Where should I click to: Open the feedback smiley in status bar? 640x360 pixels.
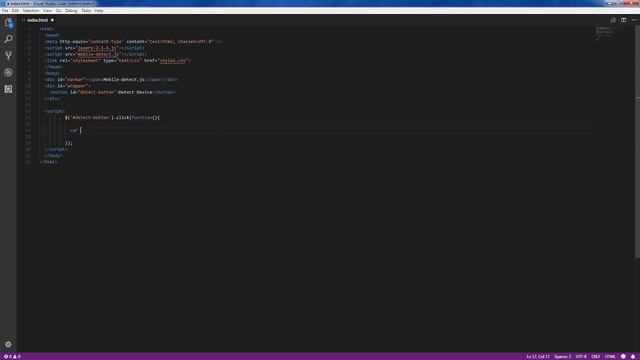tap(623, 357)
